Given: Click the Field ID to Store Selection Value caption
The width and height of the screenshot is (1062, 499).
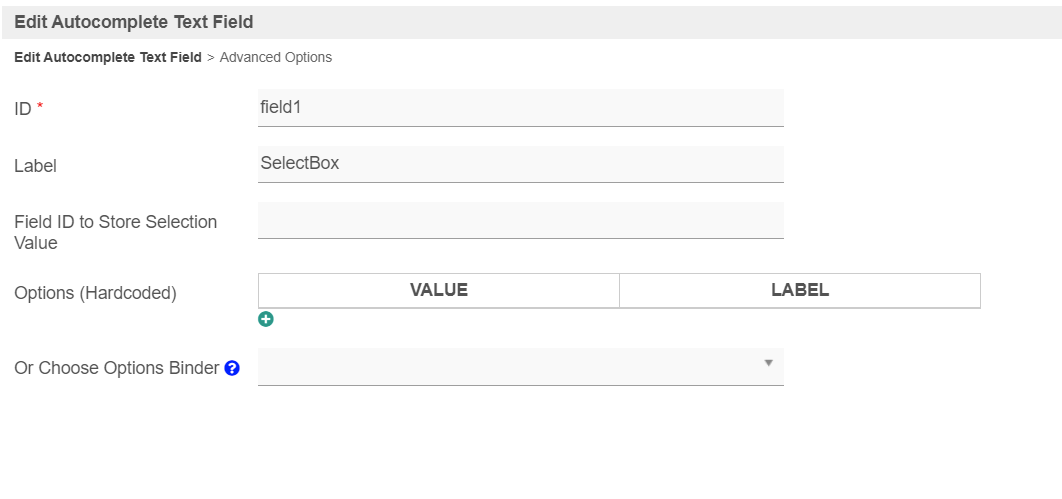Looking at the screenshot, I should click(115, 232).
